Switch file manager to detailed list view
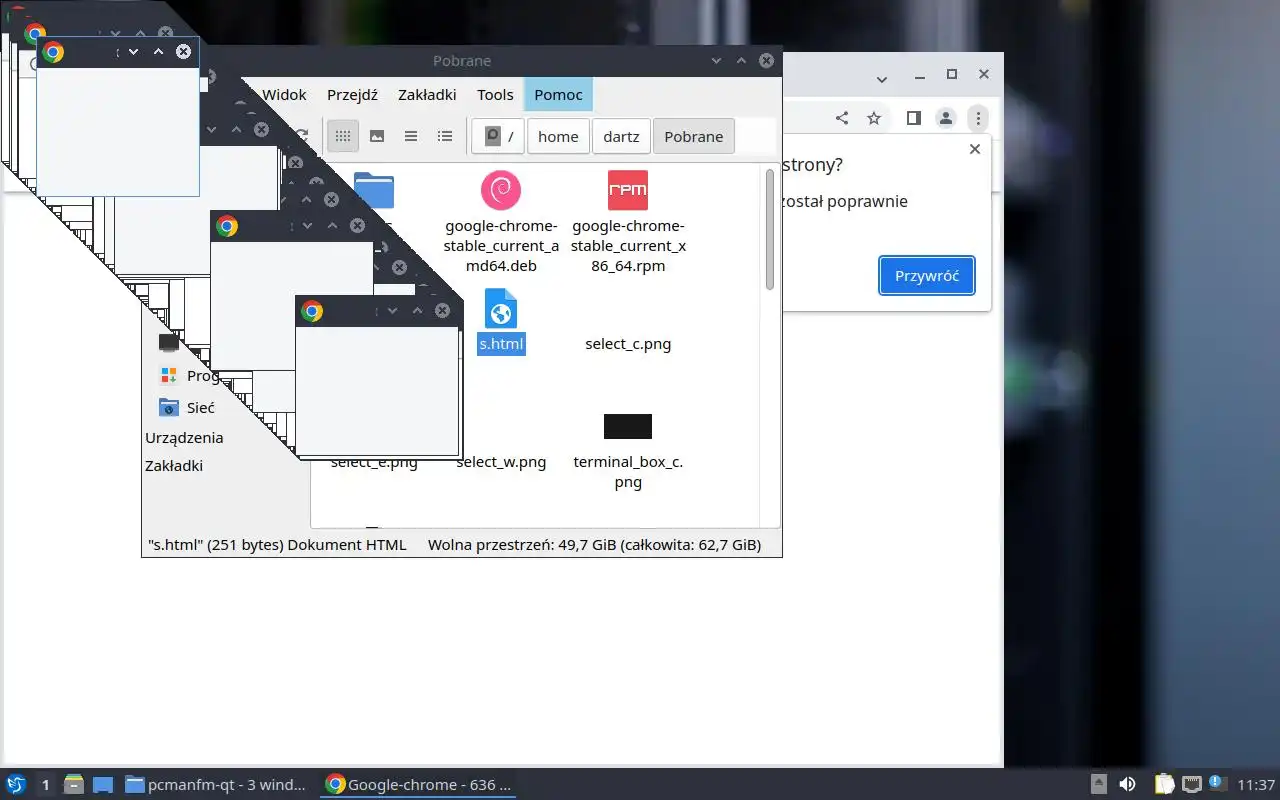 click(x=445, y=136)
